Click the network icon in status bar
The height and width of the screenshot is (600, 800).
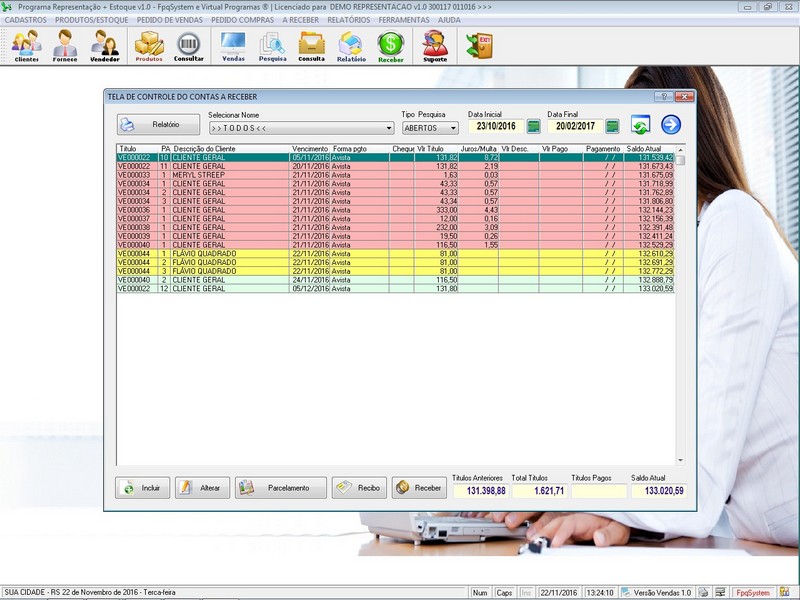[x=720, y=592]
